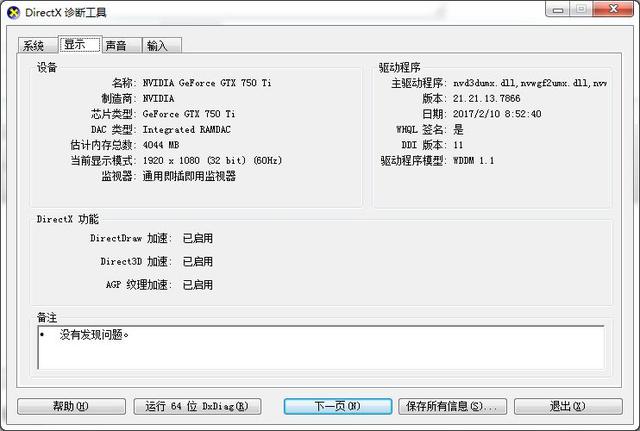Go to the 输入 tab

[162, 45]
